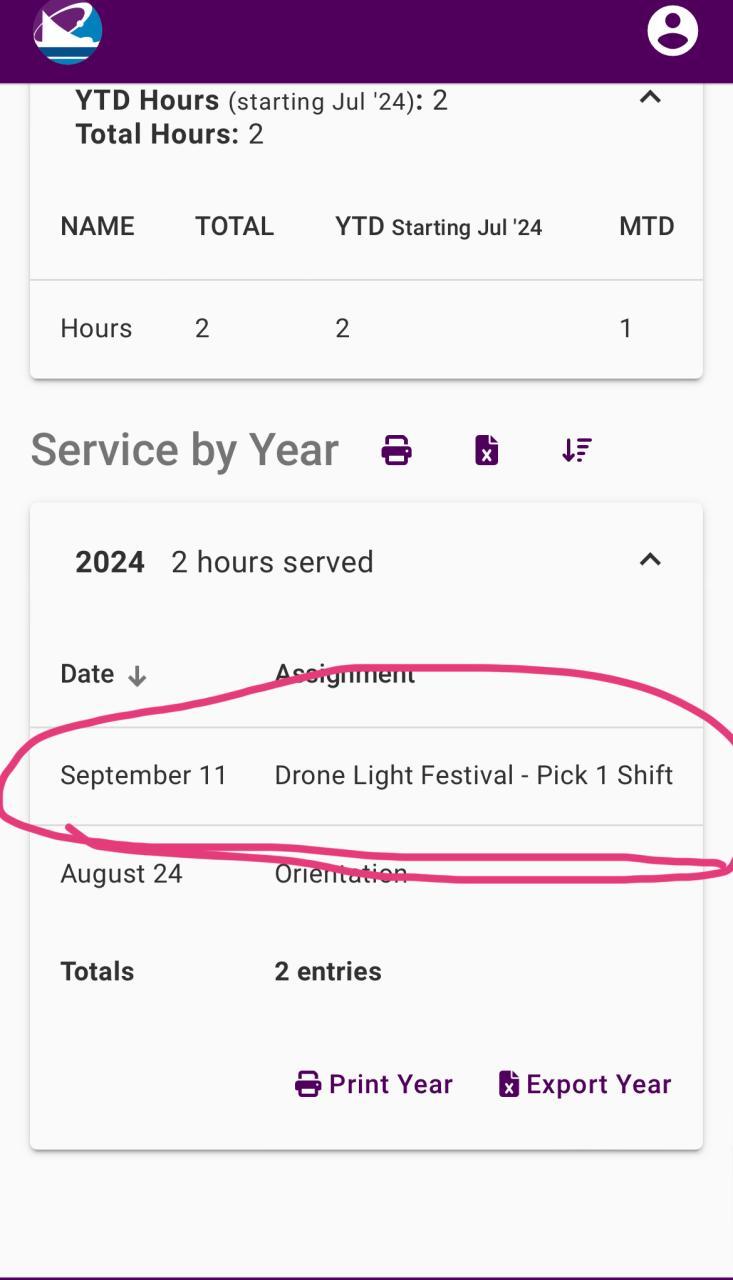The height and width of the screenshot is (1280, 733).
Task: Click the file icon beside Export Year
Action: click(x=509, y=1084)
